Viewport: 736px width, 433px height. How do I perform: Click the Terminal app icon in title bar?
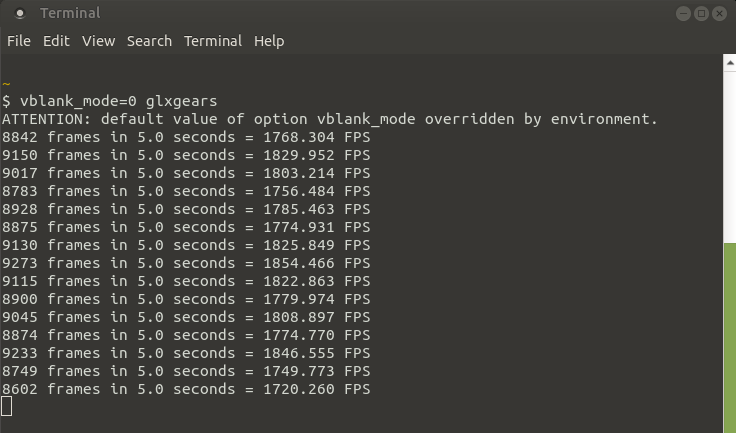tap(20, 13)
